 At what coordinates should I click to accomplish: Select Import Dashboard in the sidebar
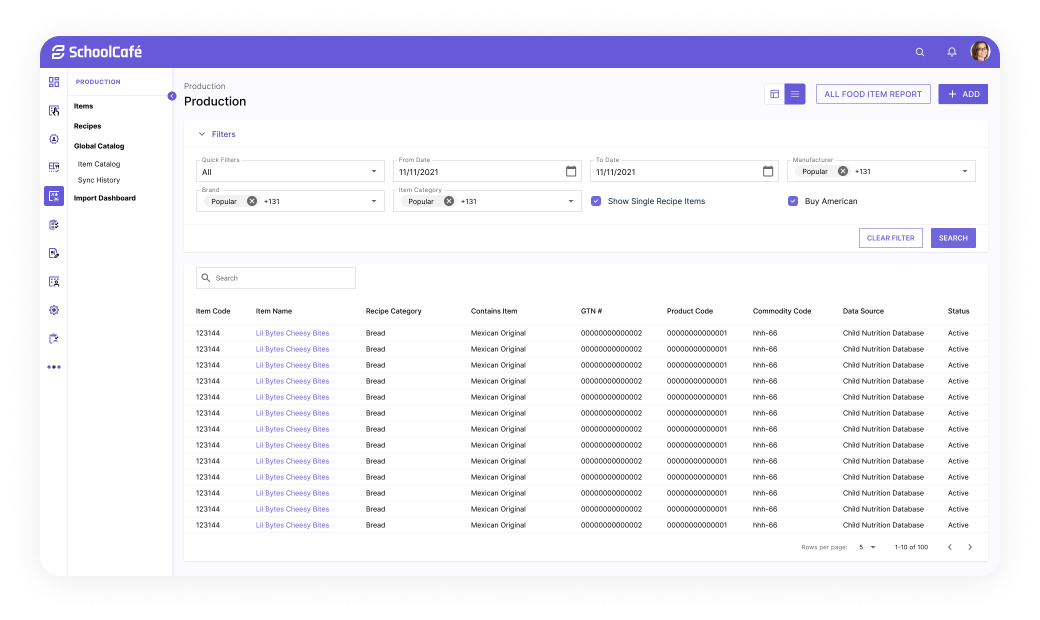pyautogui.click(x=105, y=198)
